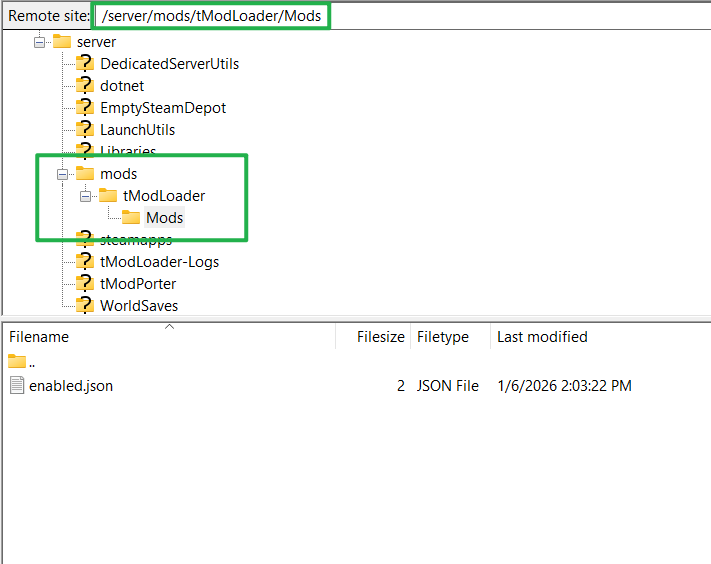Collapse the mods folder node

[63, 174]
